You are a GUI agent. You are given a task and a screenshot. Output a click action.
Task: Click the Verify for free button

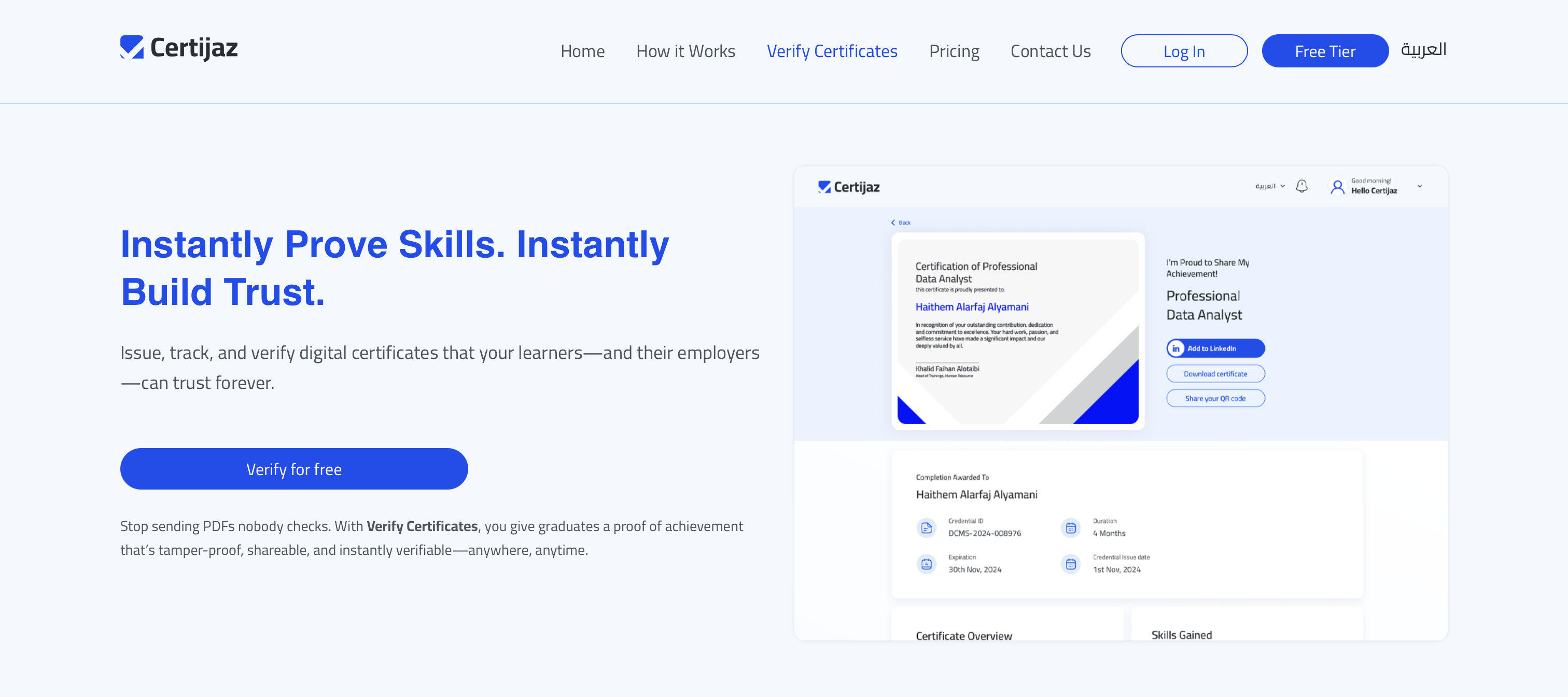(x=294, y=469)
